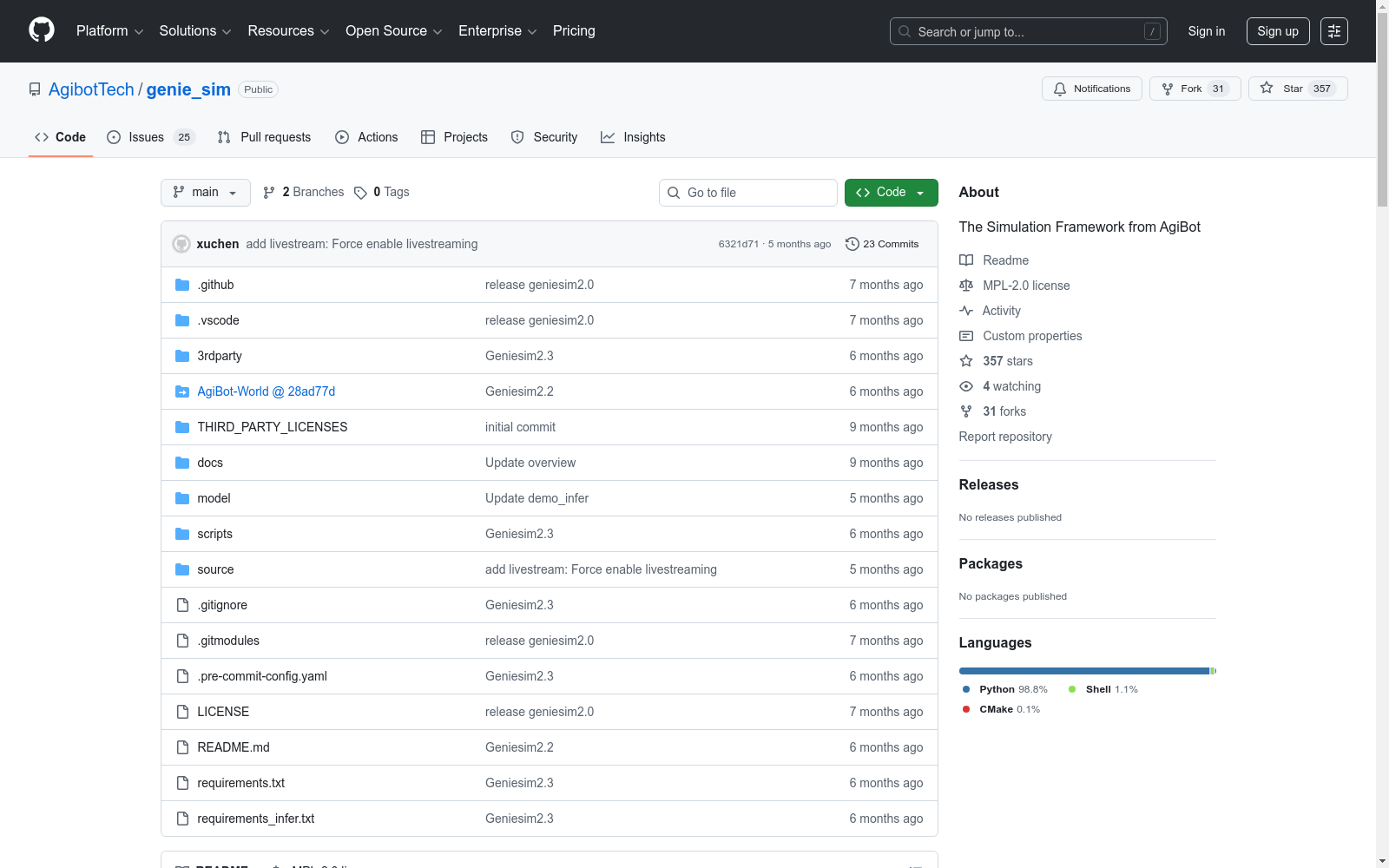Image resolution: width=1389 pixels, height=868 pixels.
Task: Open the green Code dropdown button
Action: click(892, 193)
